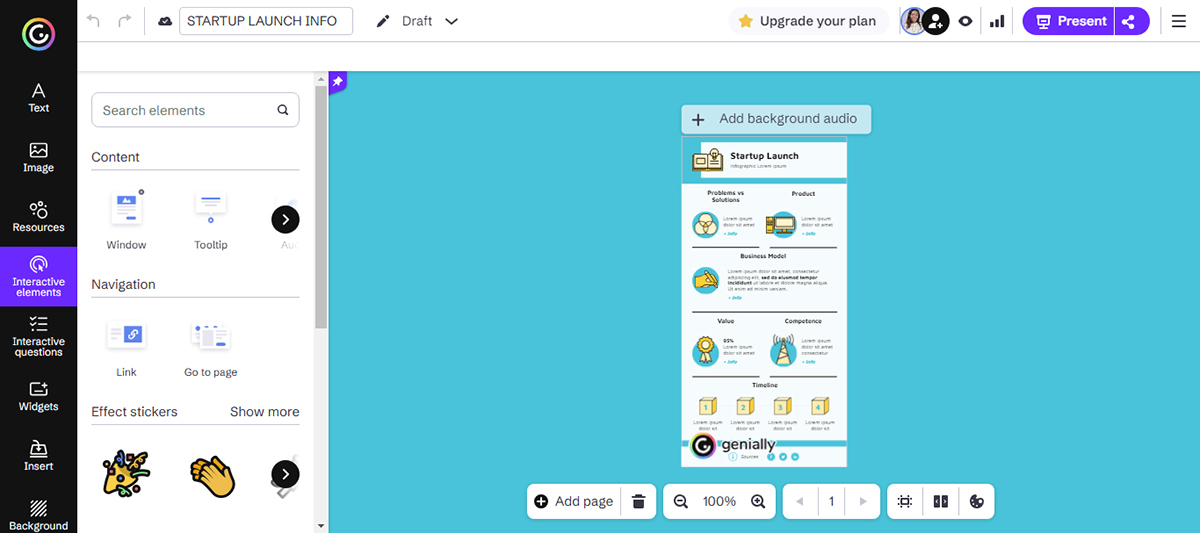Click the trash icon to delete page
The image size is (1200, 533).
(638, 501)
